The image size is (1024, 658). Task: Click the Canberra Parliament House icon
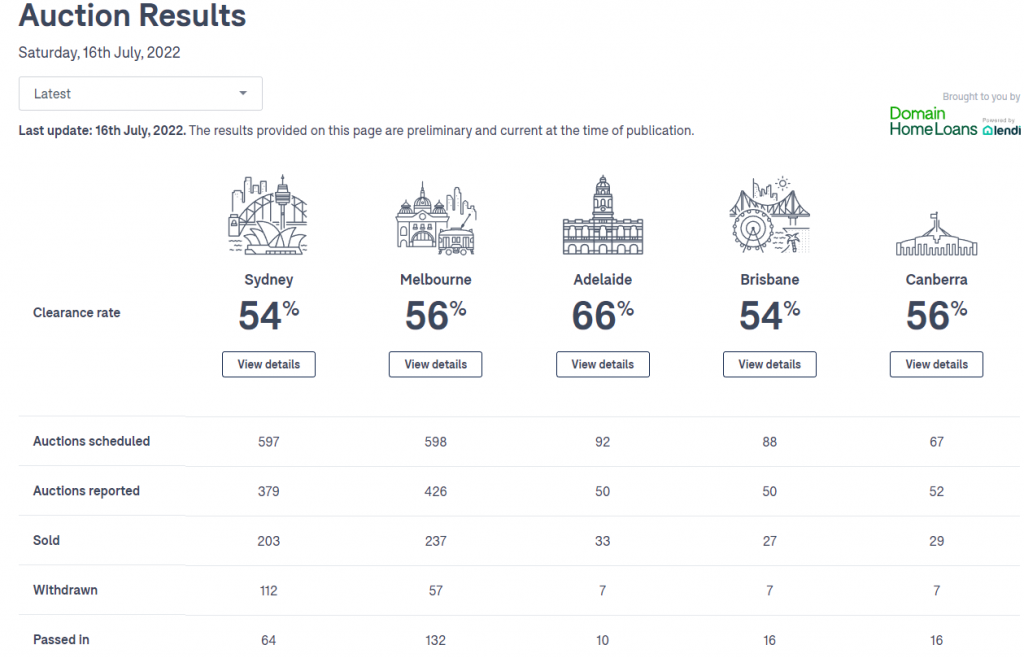click(936, 234)
